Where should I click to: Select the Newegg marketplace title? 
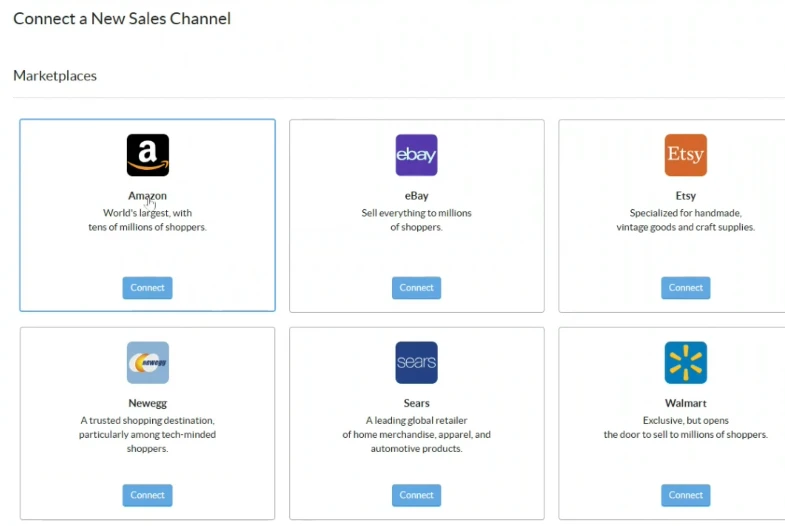click(148, 403)
